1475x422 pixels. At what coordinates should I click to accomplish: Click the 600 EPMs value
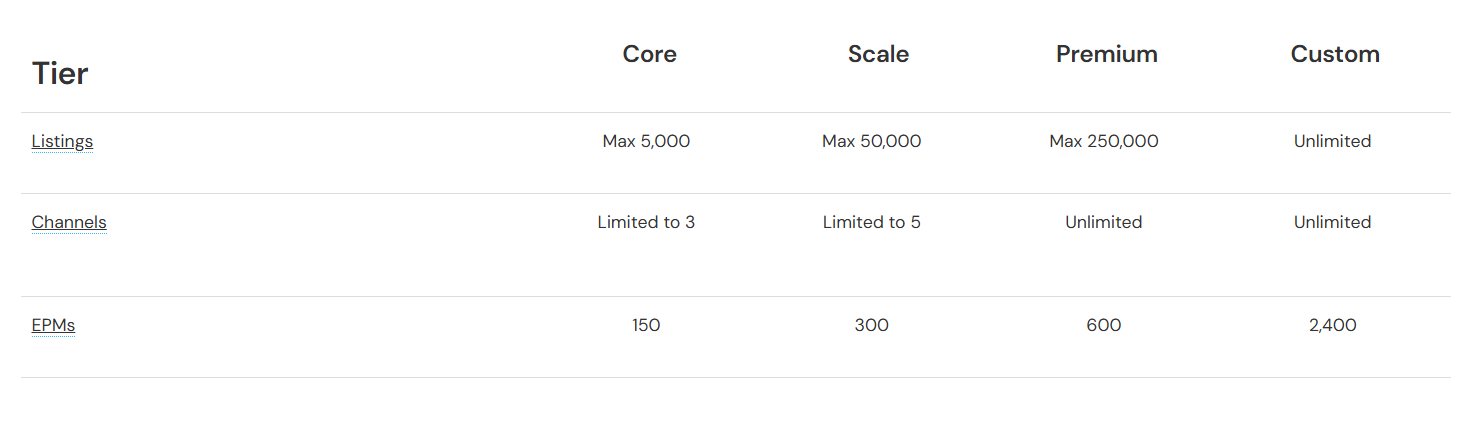(x=1103, y=325)
